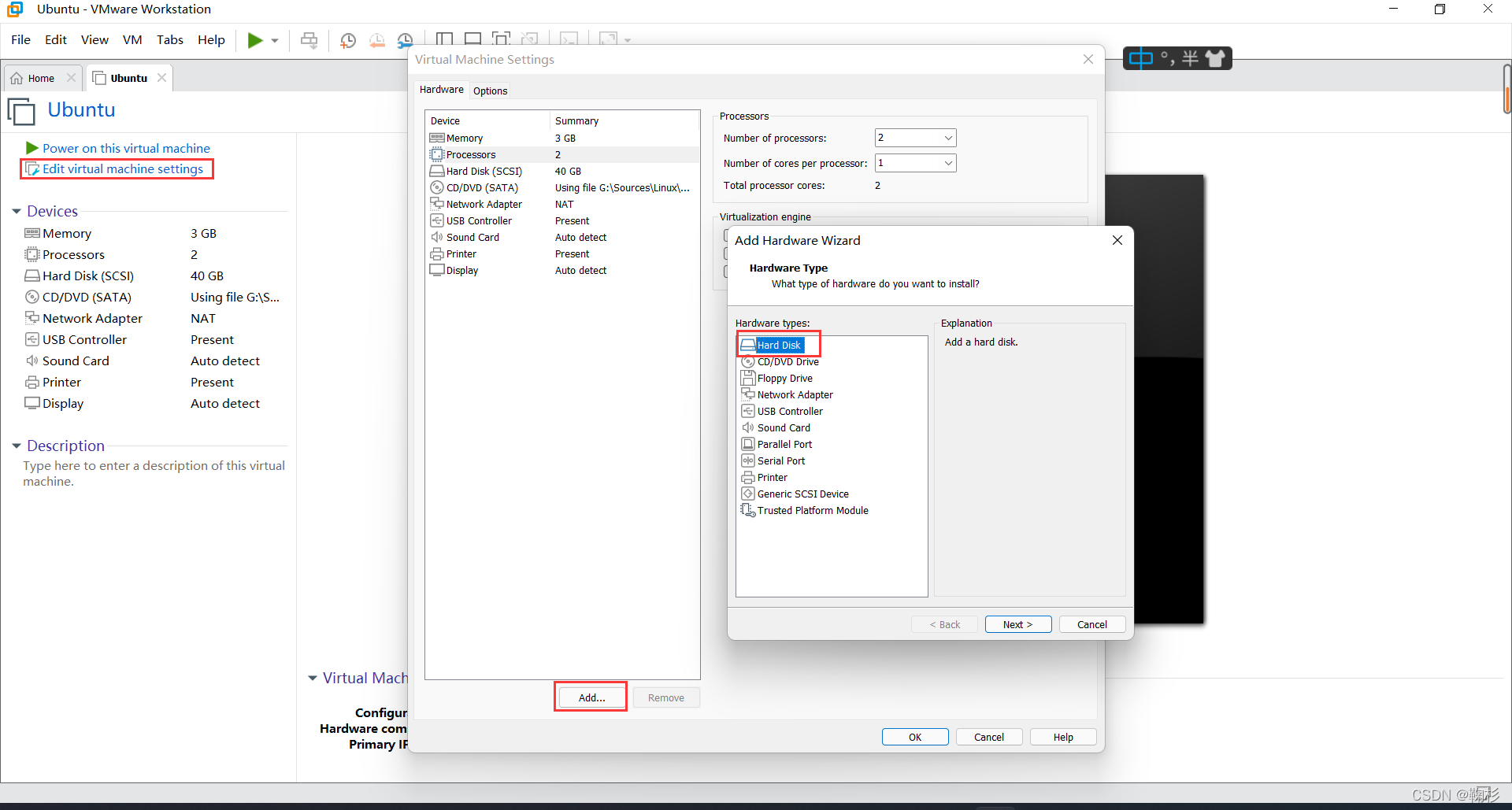
Task: Open the Edit menu
Action: (x=55, y=39)
